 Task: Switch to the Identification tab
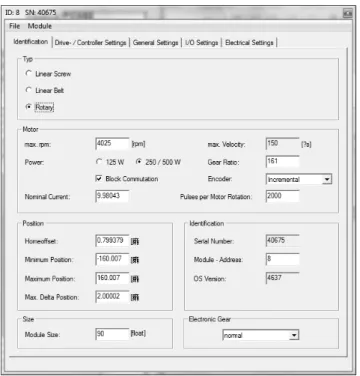click(31, 42)
